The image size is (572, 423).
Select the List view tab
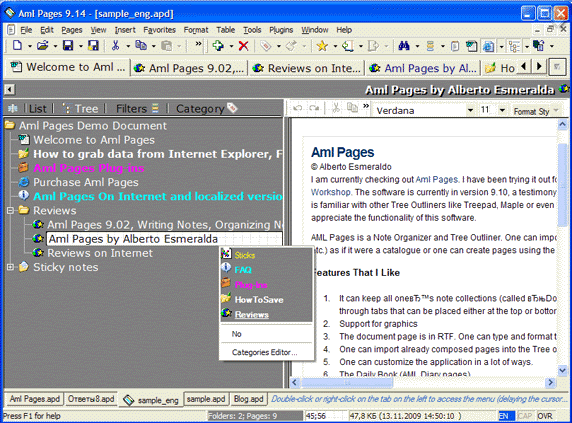pos(38,108)
